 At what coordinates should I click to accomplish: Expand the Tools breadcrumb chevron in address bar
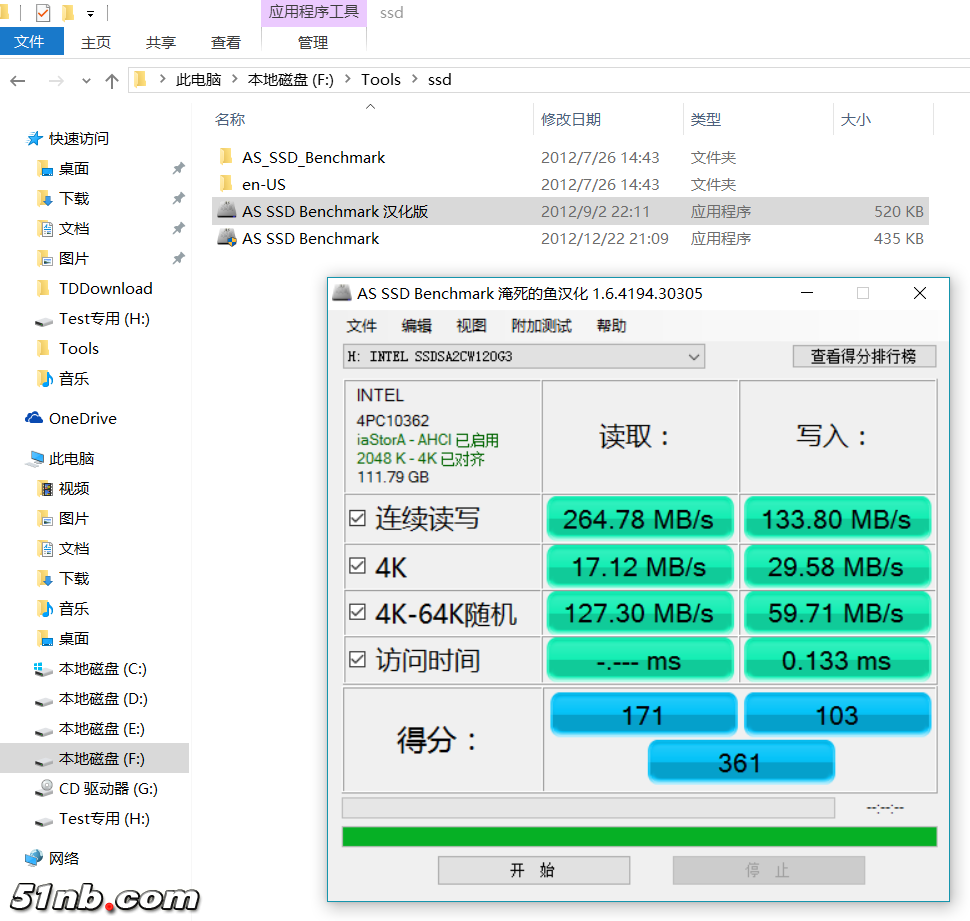click(x=414, y=80)
